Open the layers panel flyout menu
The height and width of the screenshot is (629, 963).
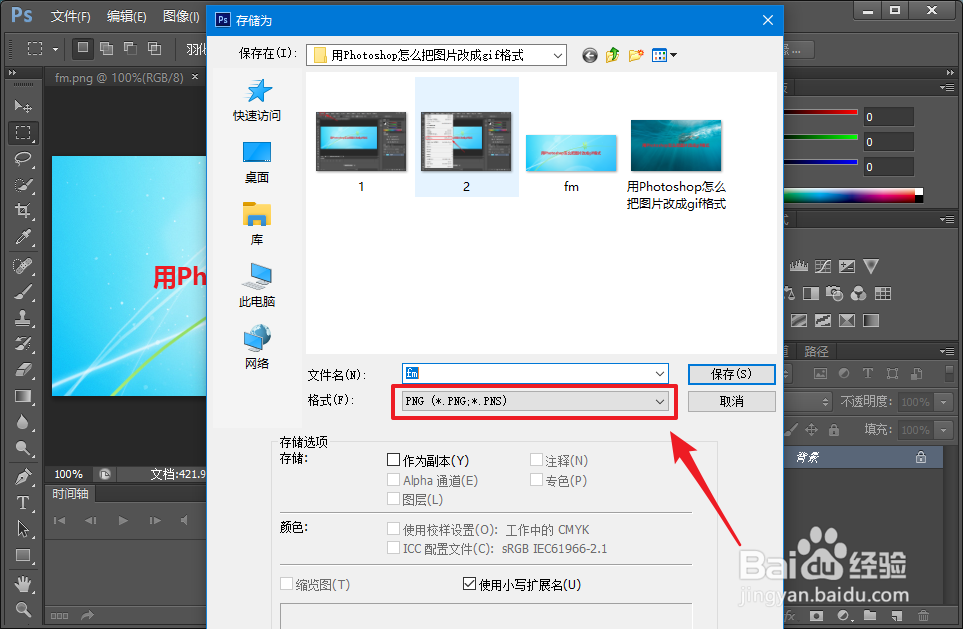pos(947,351)
